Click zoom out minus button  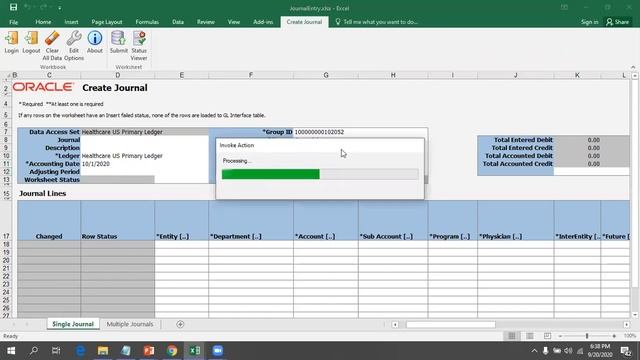click(x=560, y=336)
